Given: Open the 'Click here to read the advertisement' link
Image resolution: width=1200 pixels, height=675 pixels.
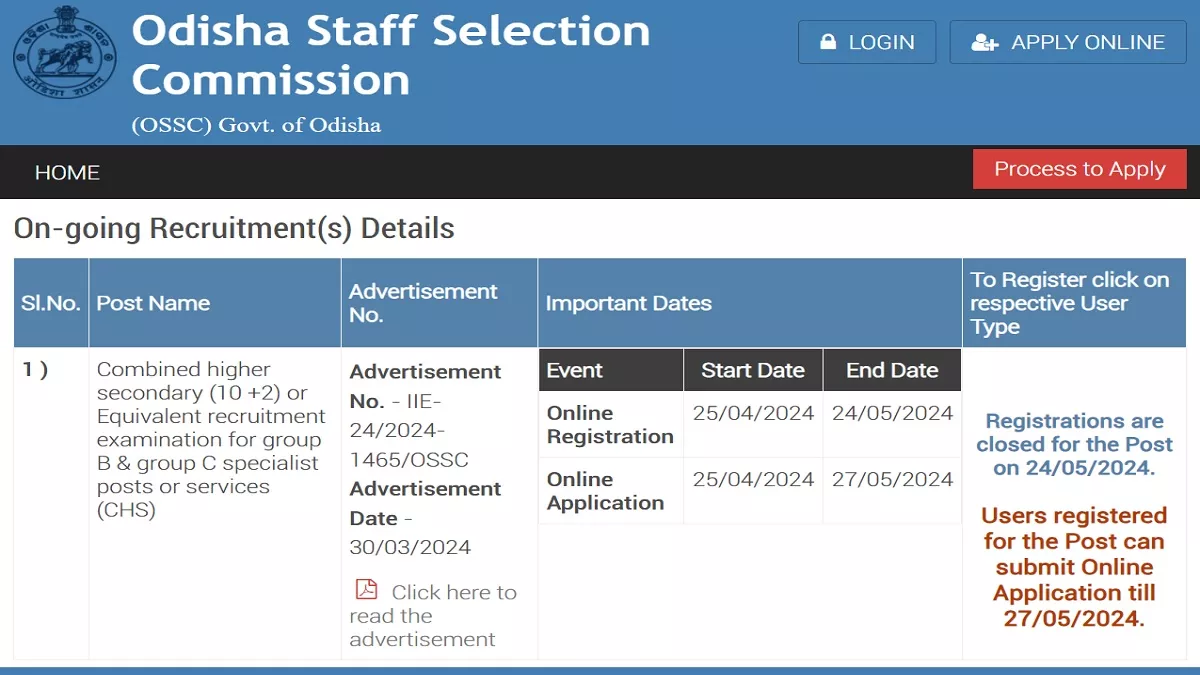Looking at the screenshot, I should pyautogui.click(x=433, y=615).
